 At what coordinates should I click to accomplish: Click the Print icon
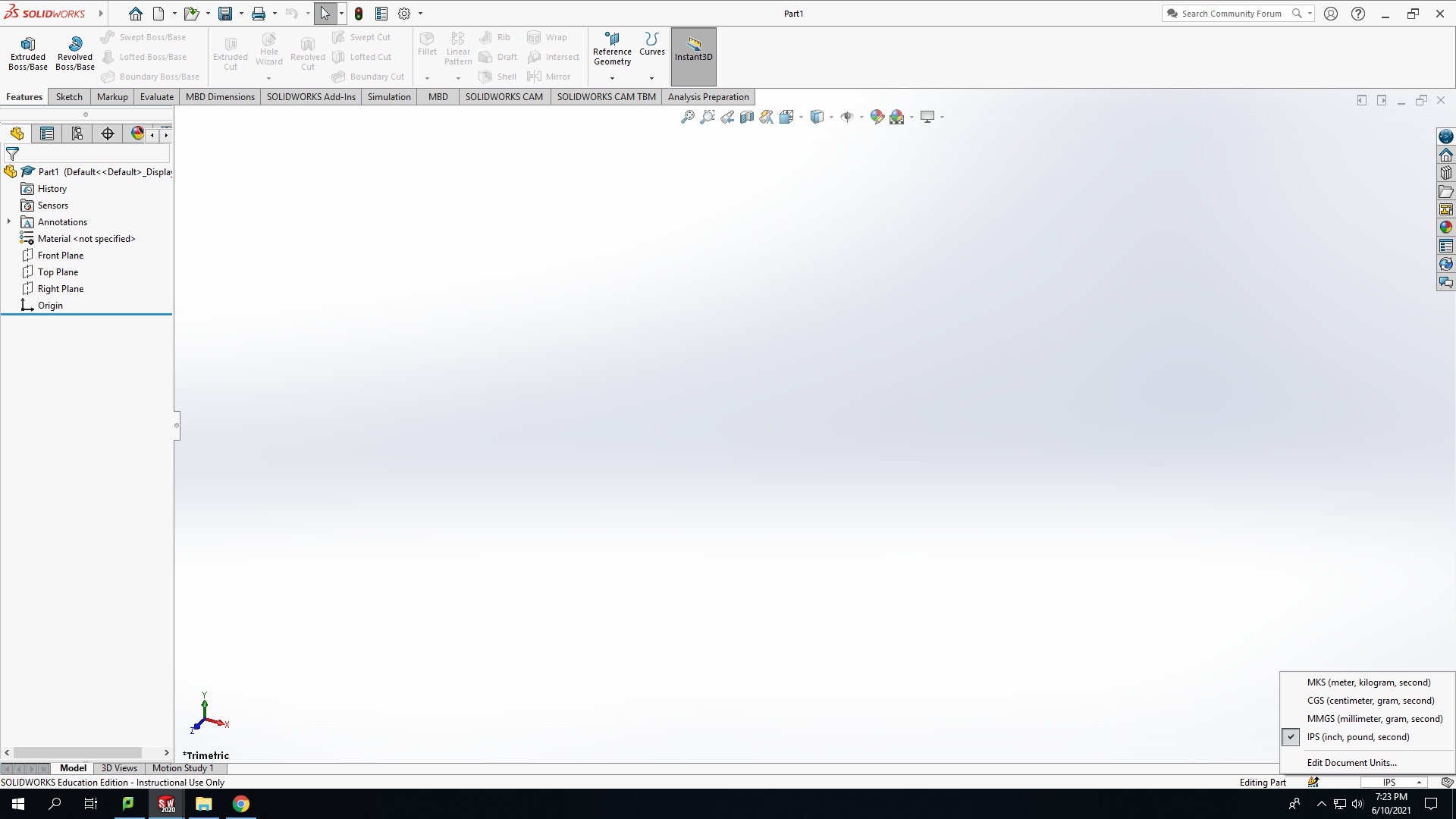tap(259, 14)
